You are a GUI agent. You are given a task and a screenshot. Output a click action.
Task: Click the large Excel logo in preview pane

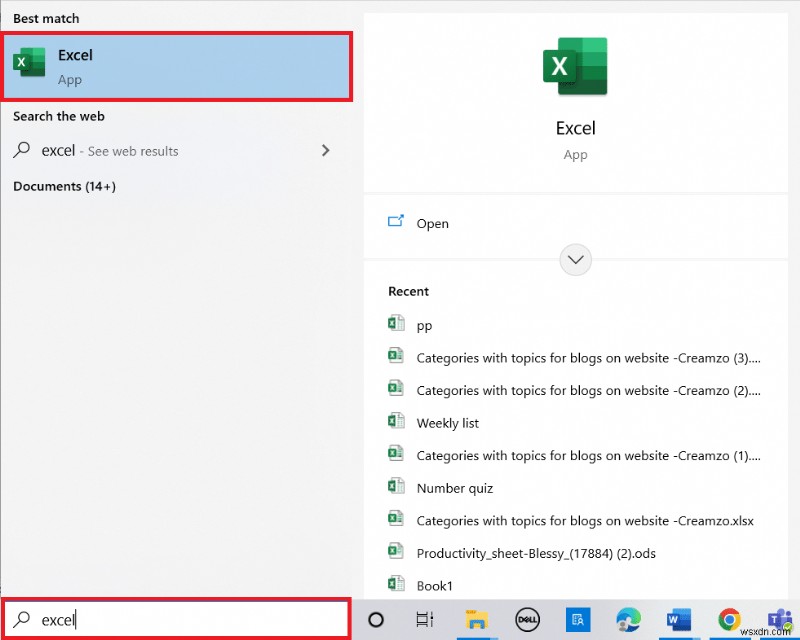click(x=575, y=66)
